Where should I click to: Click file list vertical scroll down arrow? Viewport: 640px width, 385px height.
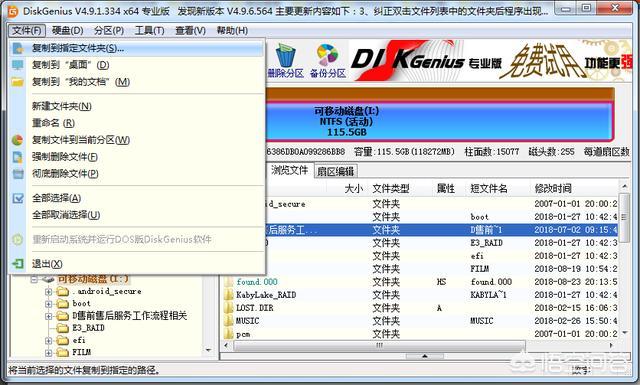click(x=624, y=334)
